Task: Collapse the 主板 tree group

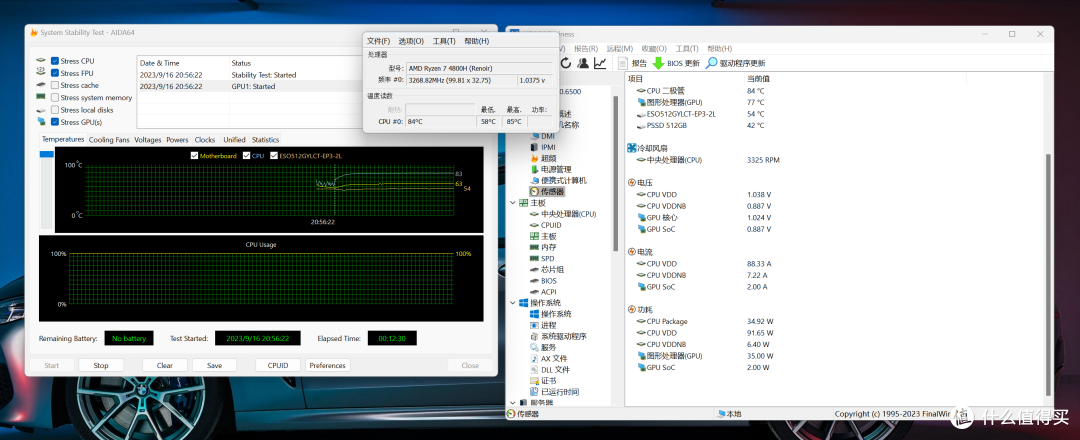Action: pyautogui.click(x=512, y=203)
